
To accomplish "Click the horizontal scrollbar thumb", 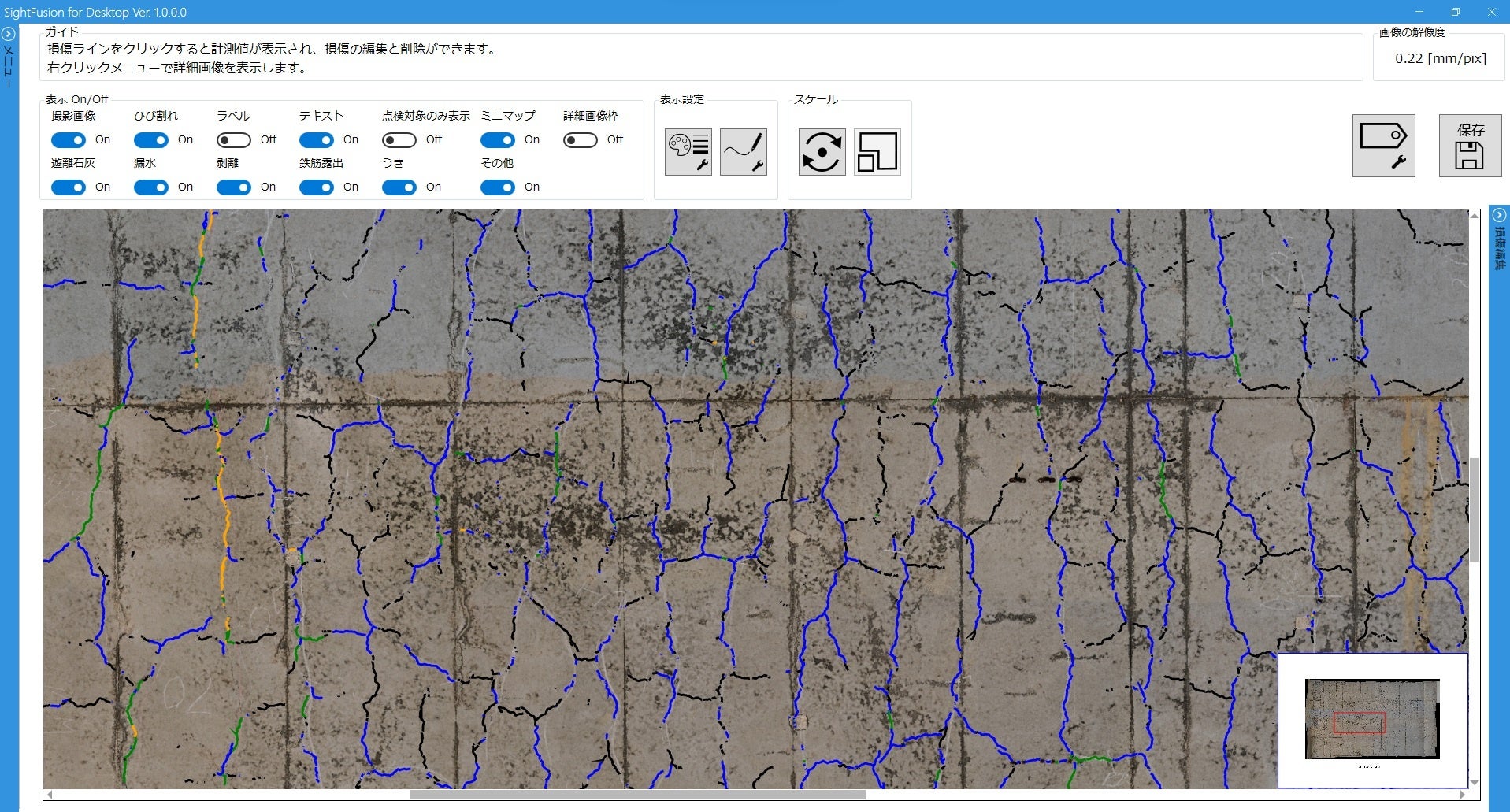I will tap(637, 795).
